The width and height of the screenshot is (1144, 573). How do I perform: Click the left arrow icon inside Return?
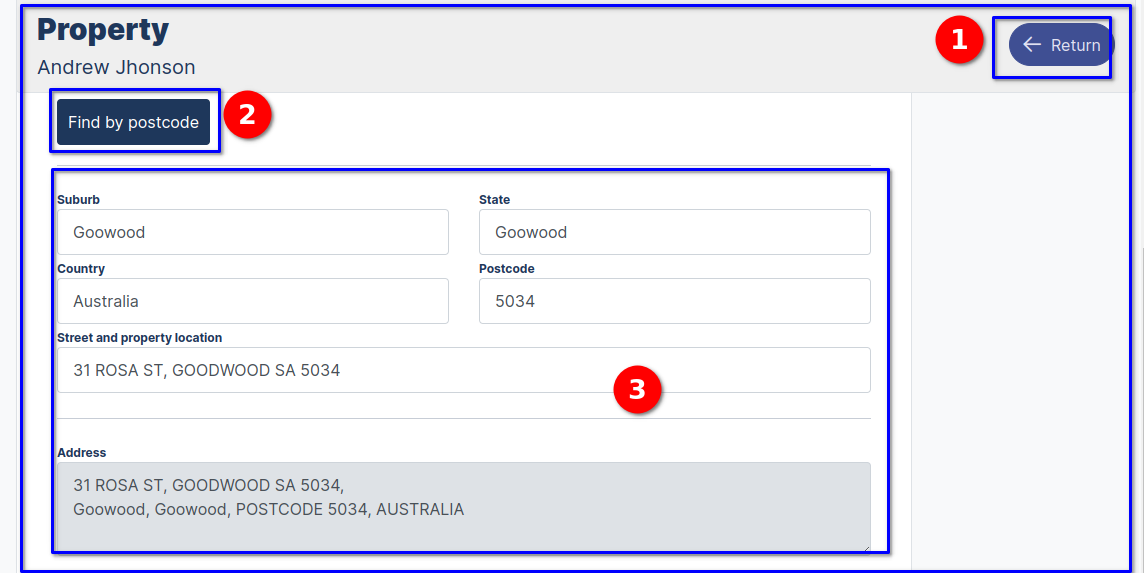[x=1032, y=45]
